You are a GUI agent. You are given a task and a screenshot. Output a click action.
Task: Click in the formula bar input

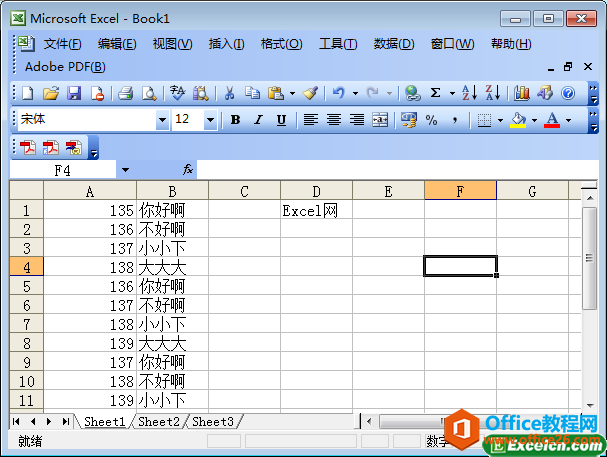(x=397, y=170)
